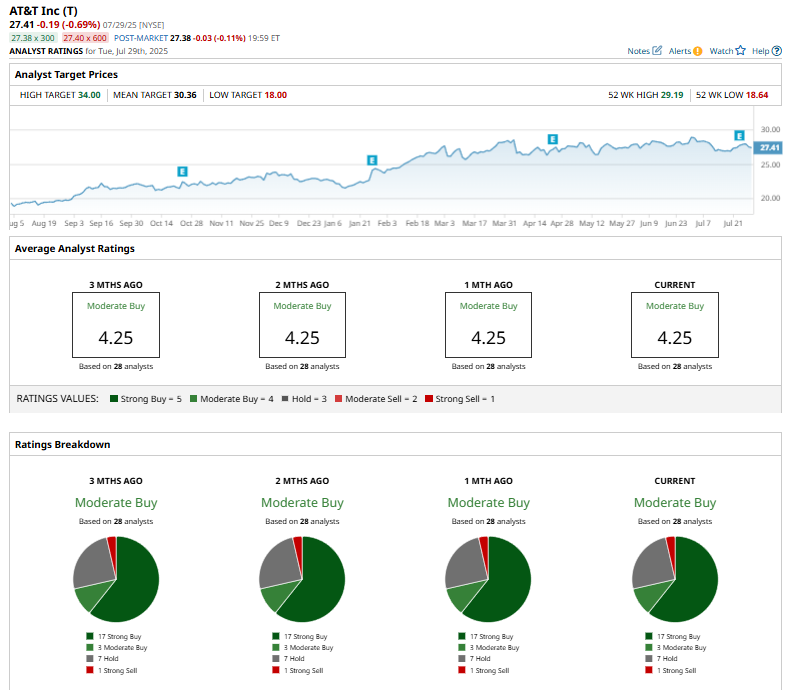Click the Moderate Buy = 4 green swatch
This screenshot has width=802, height=690.
coord(193,398)
